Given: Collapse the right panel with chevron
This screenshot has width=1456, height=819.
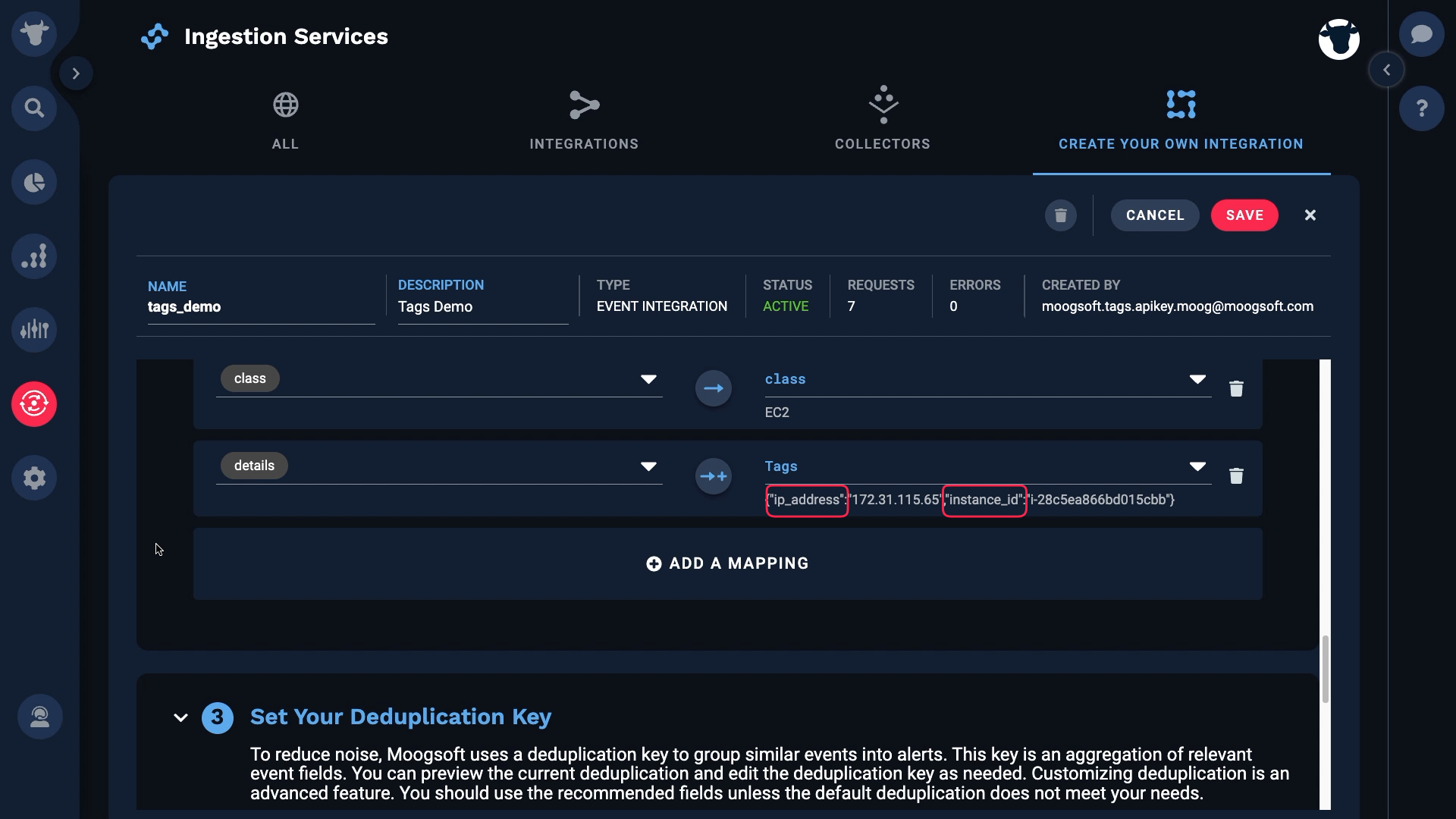Looking at the screenshot, I should click(x=1386, y=70).
